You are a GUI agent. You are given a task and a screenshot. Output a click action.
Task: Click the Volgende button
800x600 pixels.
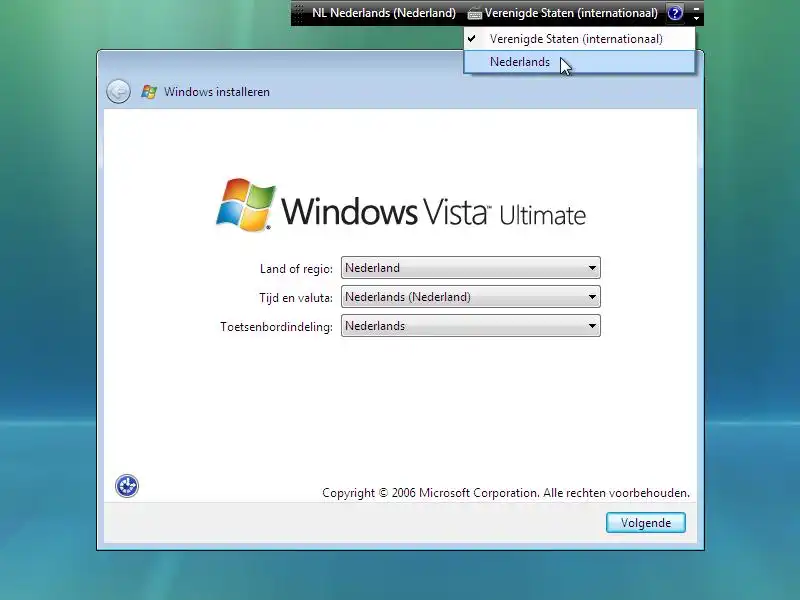tap(645, 522)
